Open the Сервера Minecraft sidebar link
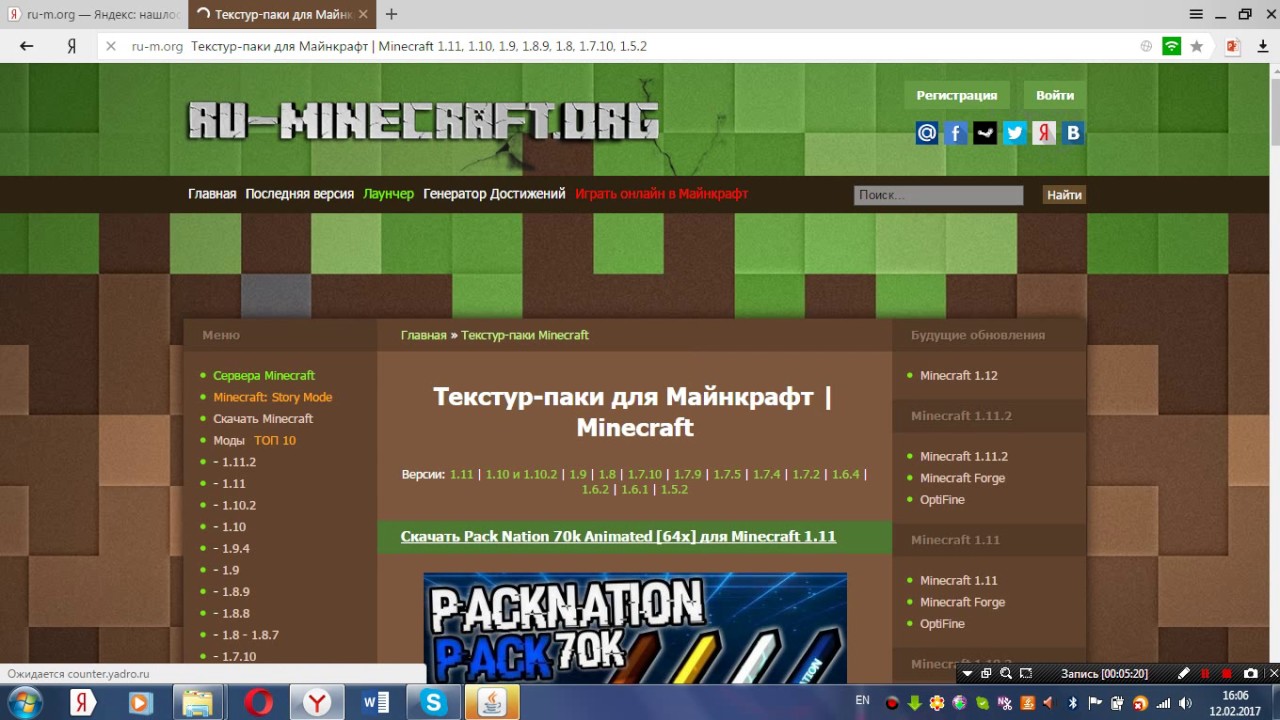The image size is (1280, 720). [264, 376]
